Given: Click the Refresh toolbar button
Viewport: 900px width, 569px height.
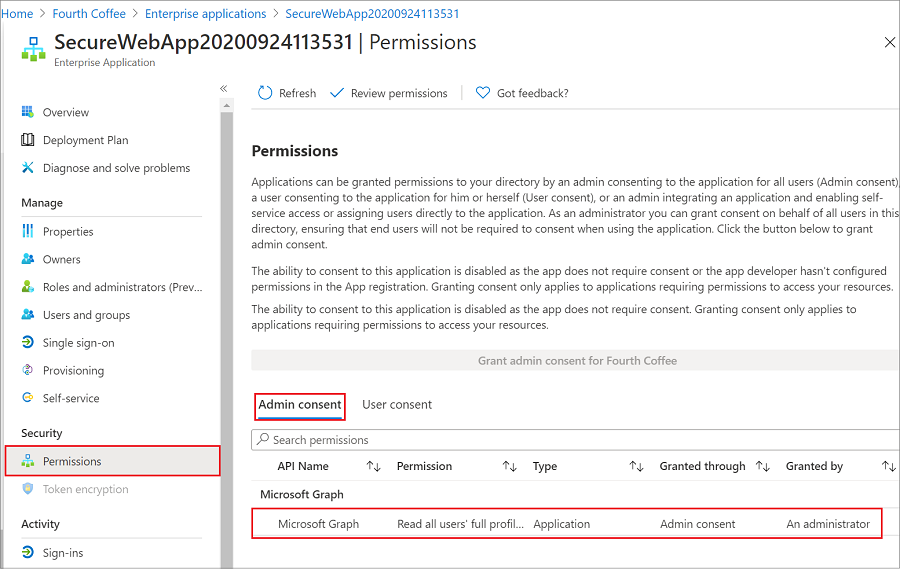Looking at the screenshot, I should point(287,93).
